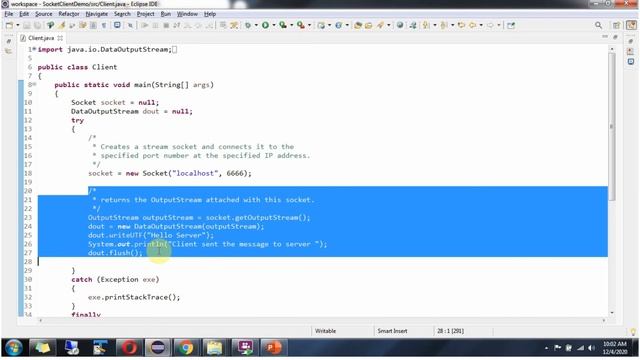Click the Last Edit Location icon
This screenshot has width=640, height=360.
point(462,25)
